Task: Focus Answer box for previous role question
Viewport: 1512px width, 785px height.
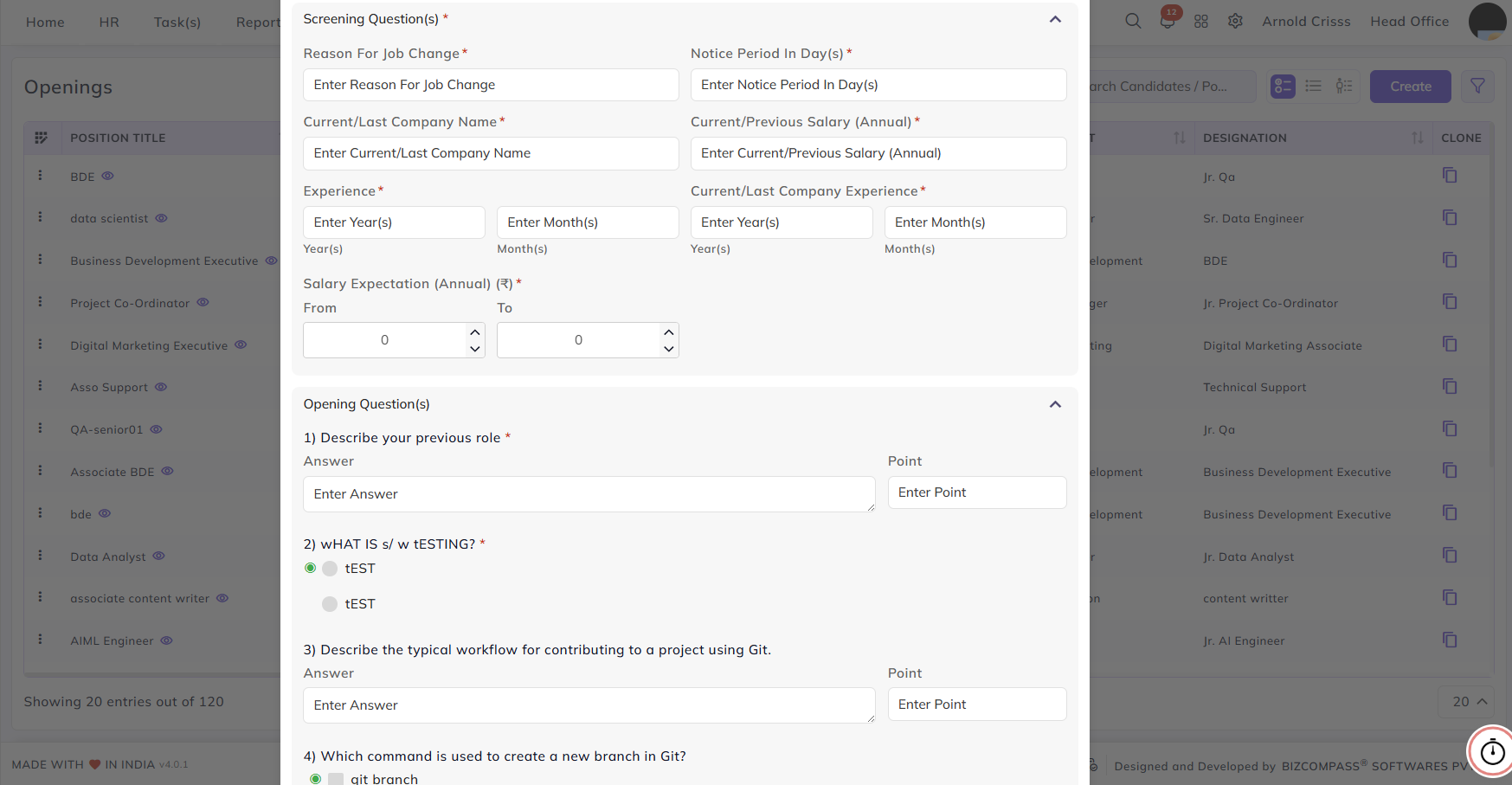Action: pos(589,494)
